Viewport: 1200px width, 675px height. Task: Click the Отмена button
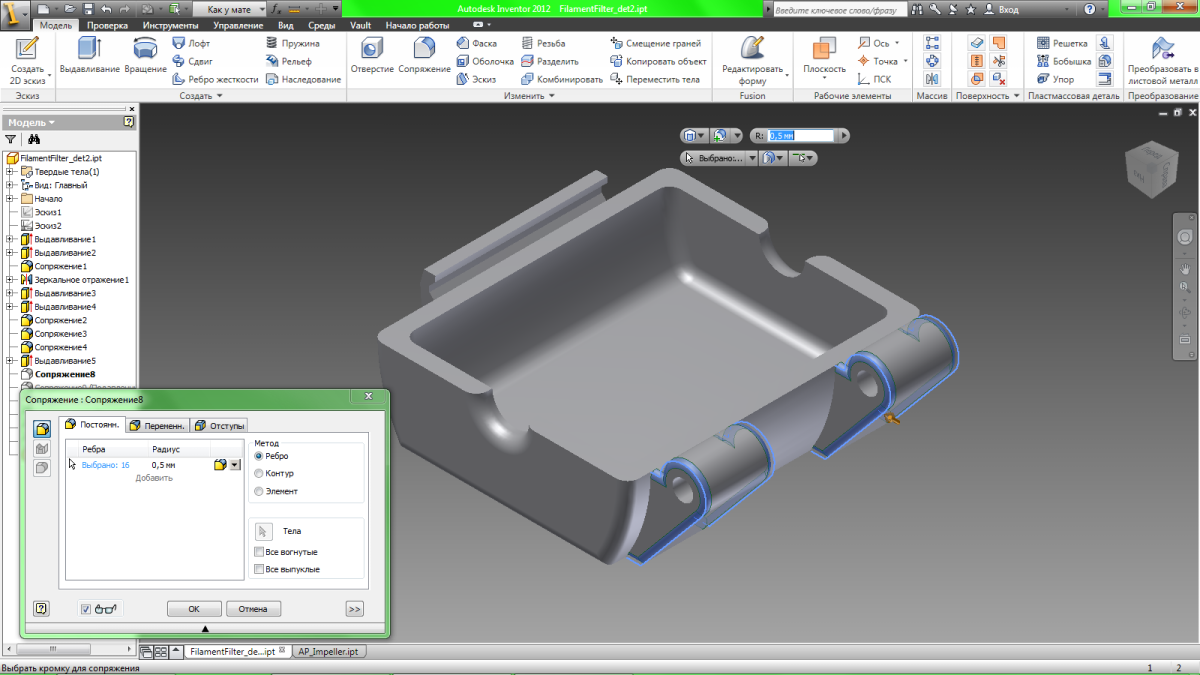pos(253,608)
